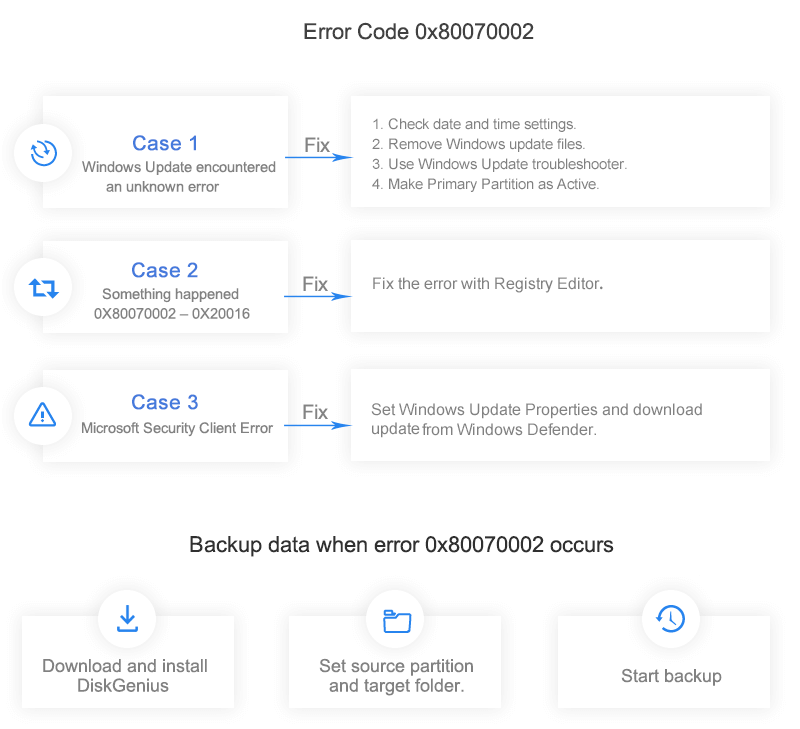Click the folder icon above source partition
800x729 pixels.
[396, 620]
